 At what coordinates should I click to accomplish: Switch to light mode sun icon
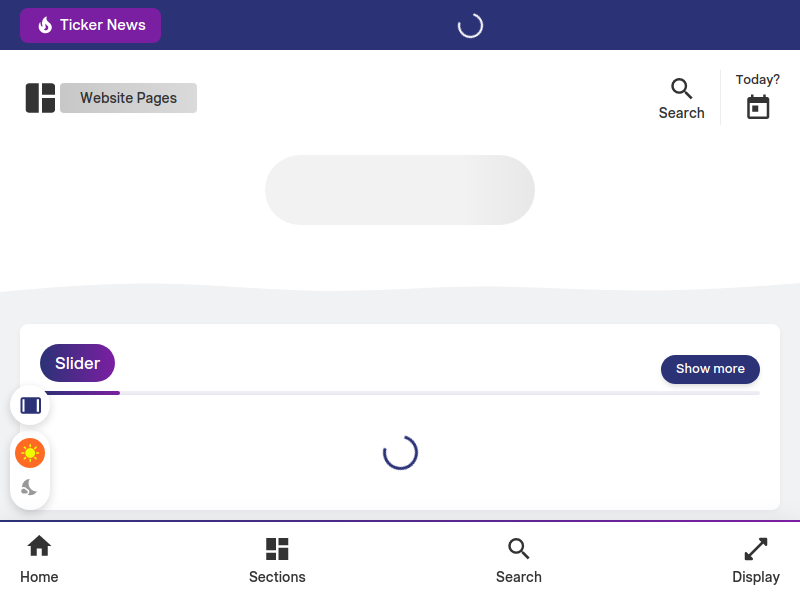coord(30,453)
